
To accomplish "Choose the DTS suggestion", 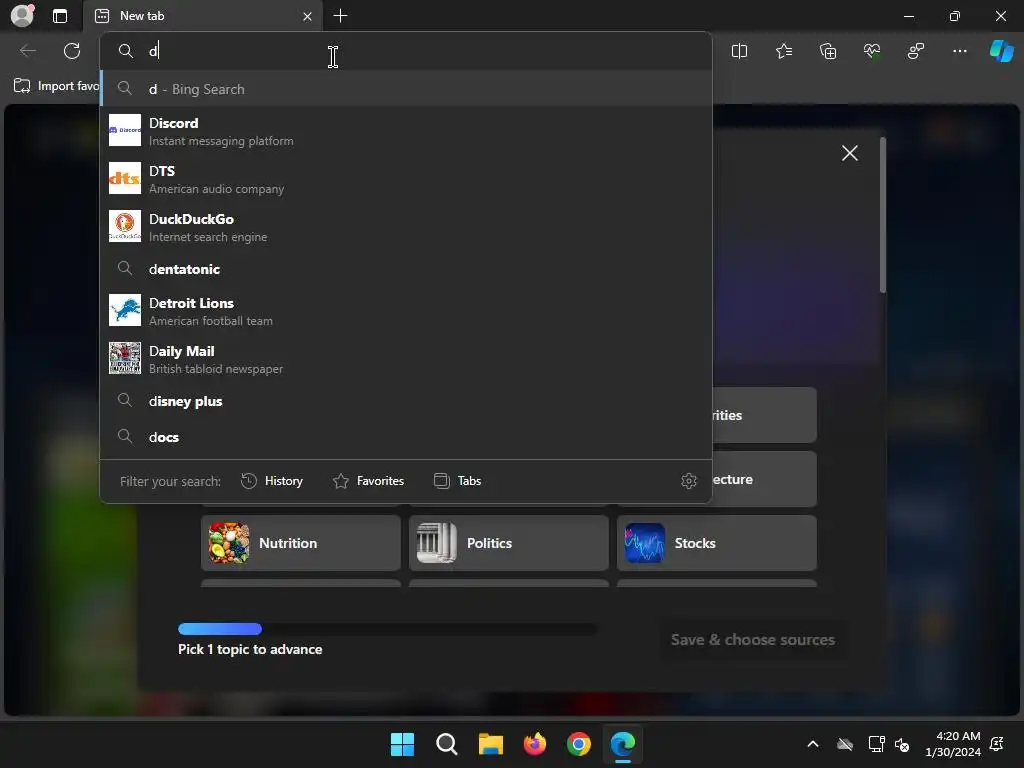I will pyautogui.click(x=406, y=179).
